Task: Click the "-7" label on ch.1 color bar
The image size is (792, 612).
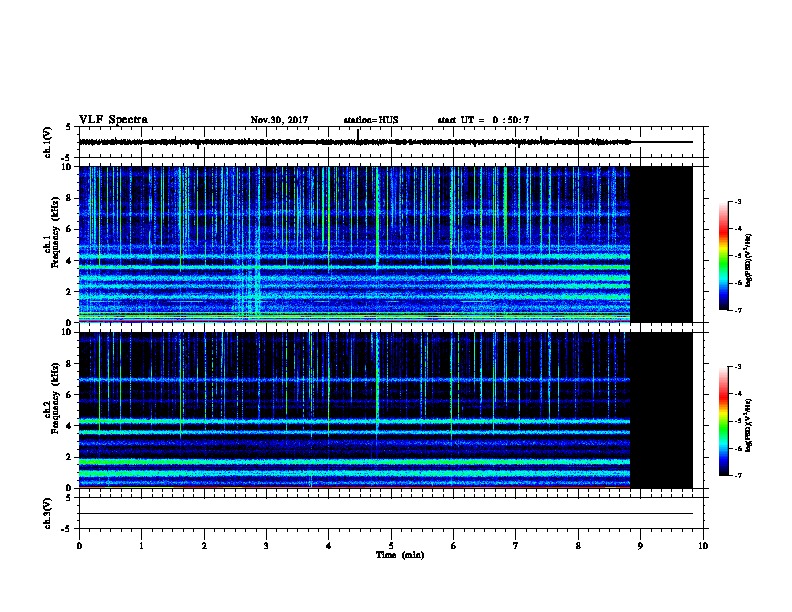Action: tap(737, 310)
